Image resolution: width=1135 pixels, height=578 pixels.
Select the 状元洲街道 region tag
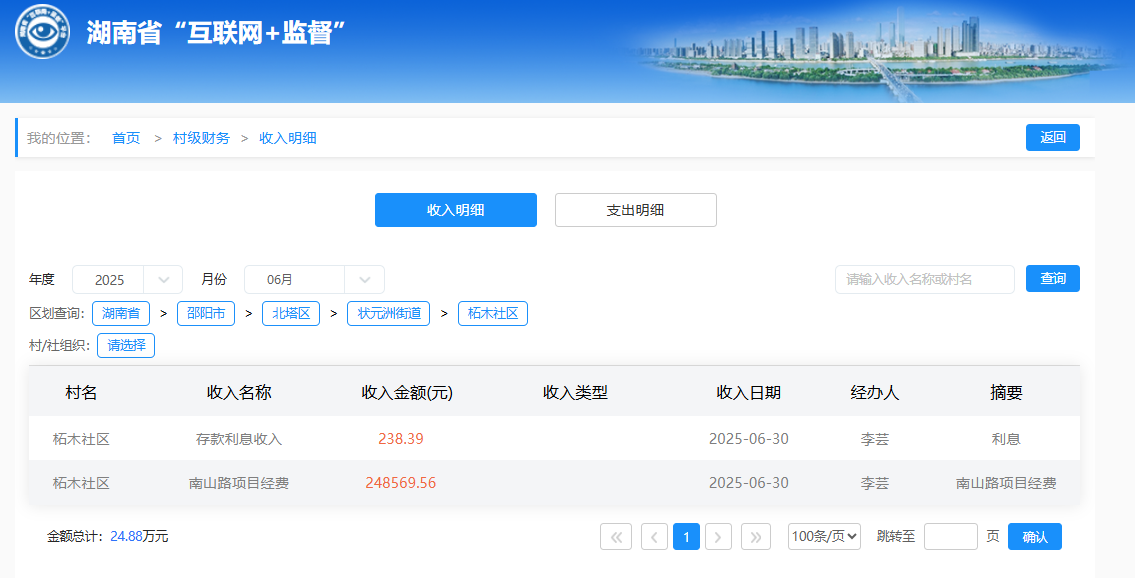tap(389, 313)
